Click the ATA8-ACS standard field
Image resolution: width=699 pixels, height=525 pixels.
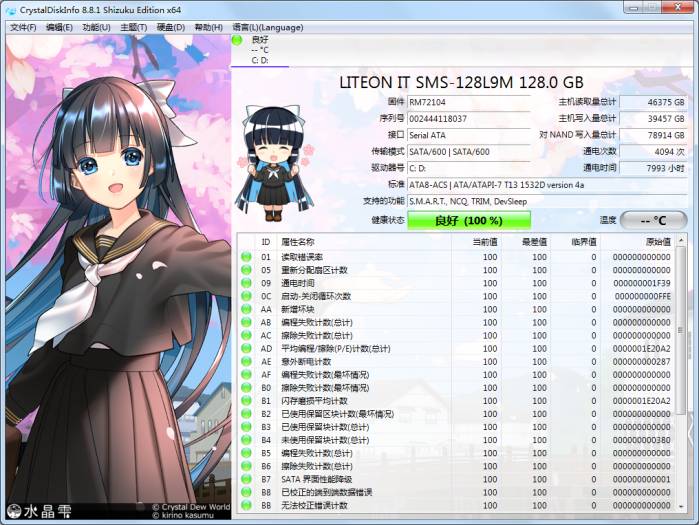(x=547, y=185)
